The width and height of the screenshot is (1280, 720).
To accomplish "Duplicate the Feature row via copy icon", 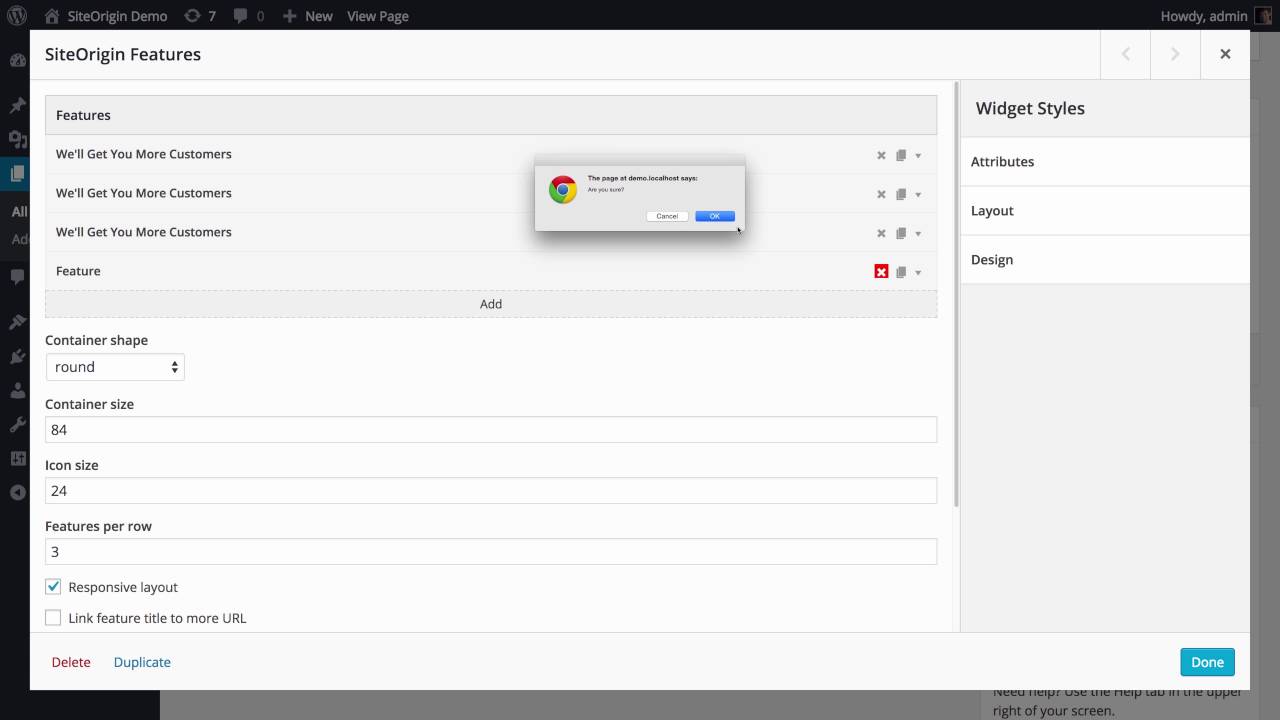I will coord(901,272).
